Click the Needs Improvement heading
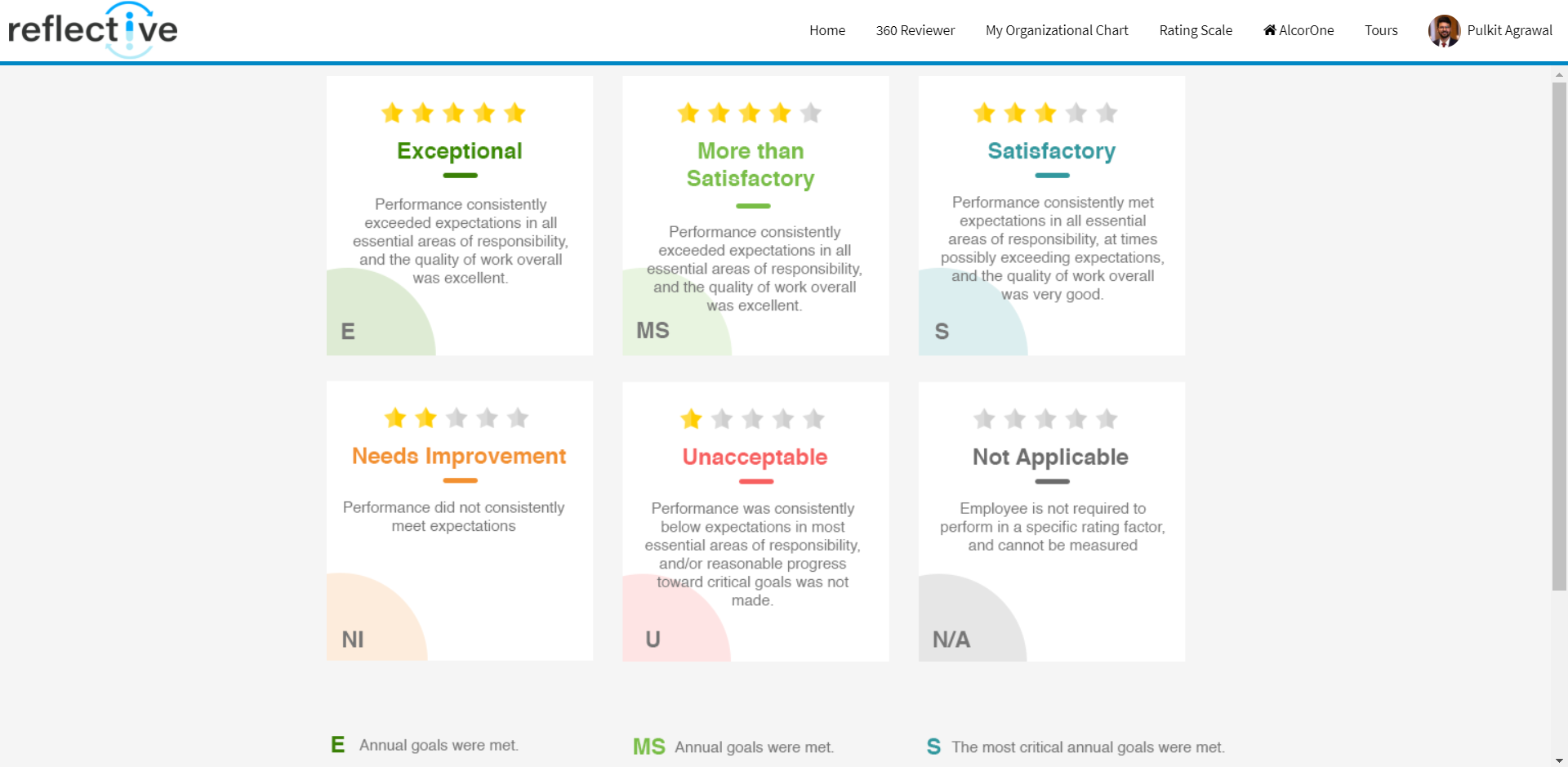The image size is (1568, 767). (459, 456)
